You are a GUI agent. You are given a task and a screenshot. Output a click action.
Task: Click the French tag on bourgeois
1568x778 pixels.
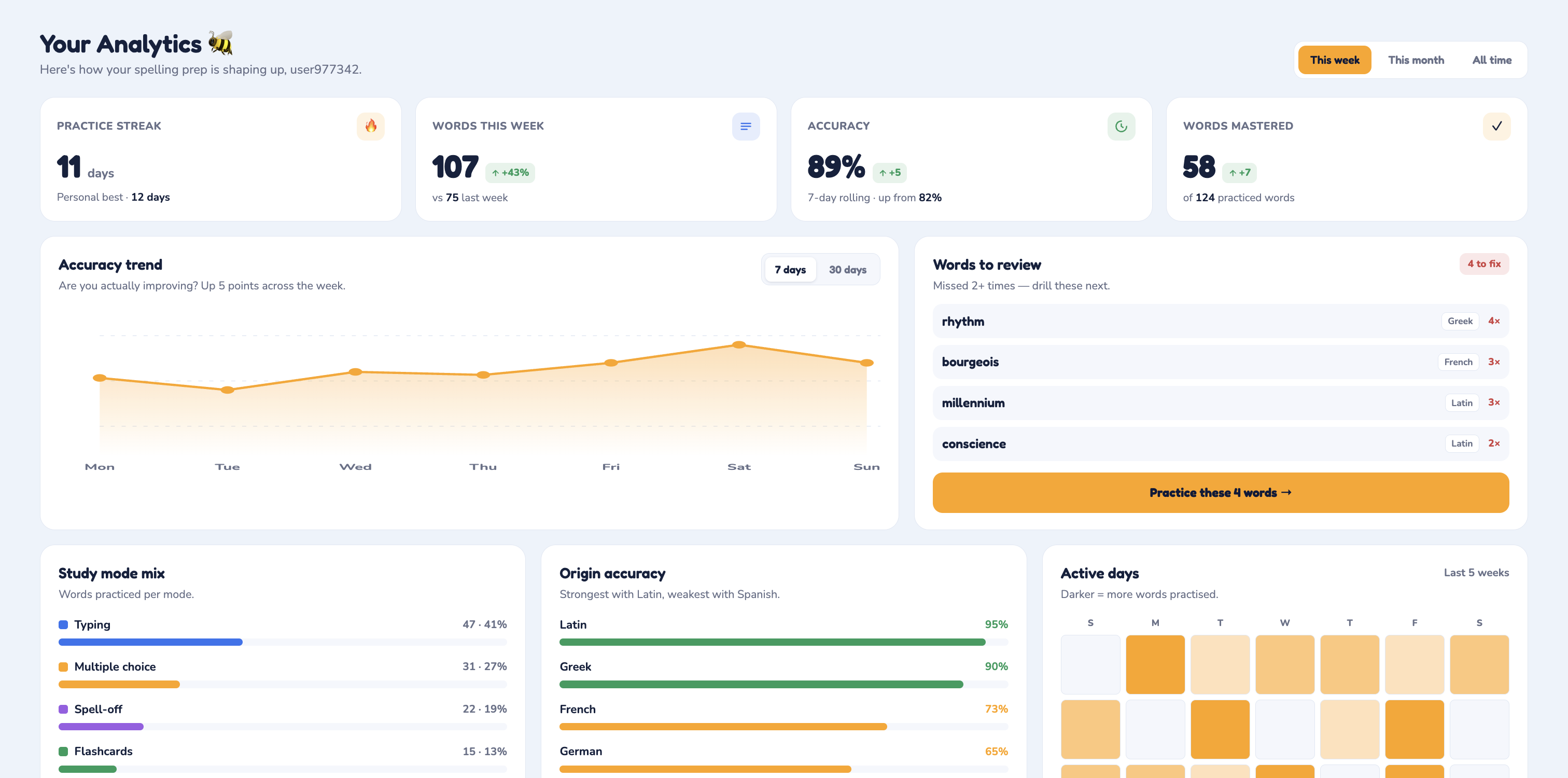tap(1458, 362)
